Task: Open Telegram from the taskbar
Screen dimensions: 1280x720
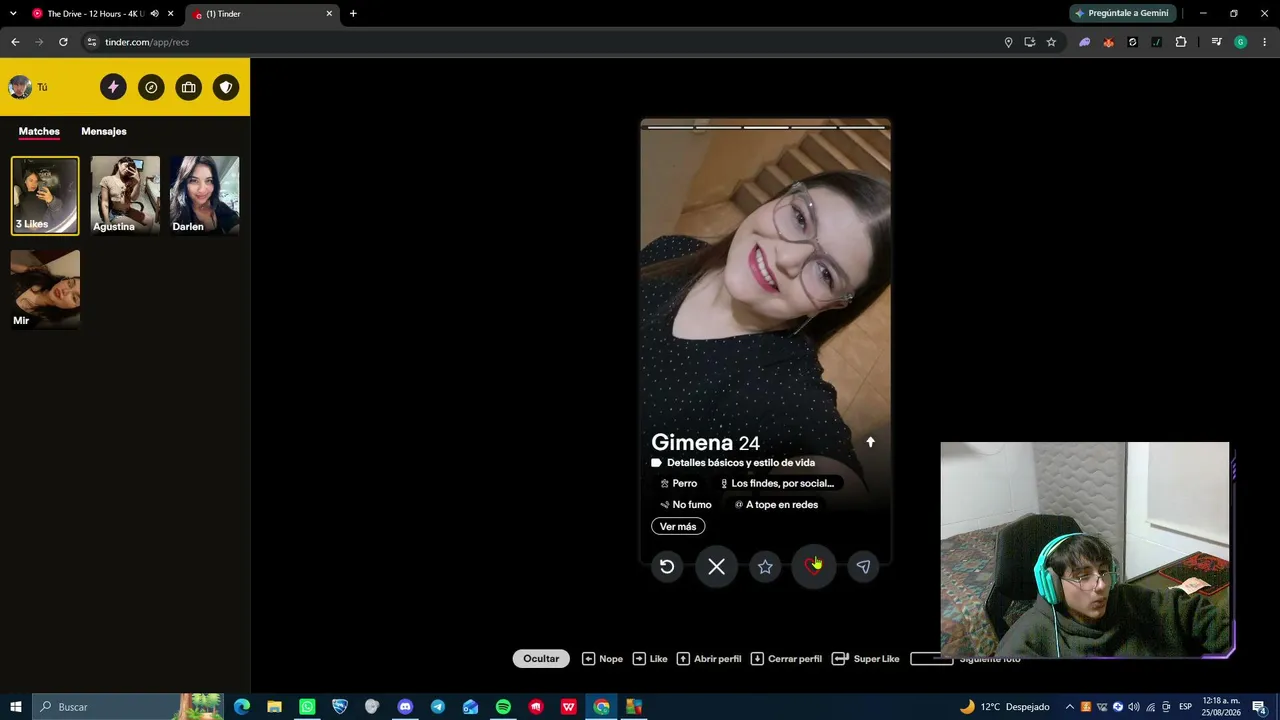Action: tap(438, 707)
